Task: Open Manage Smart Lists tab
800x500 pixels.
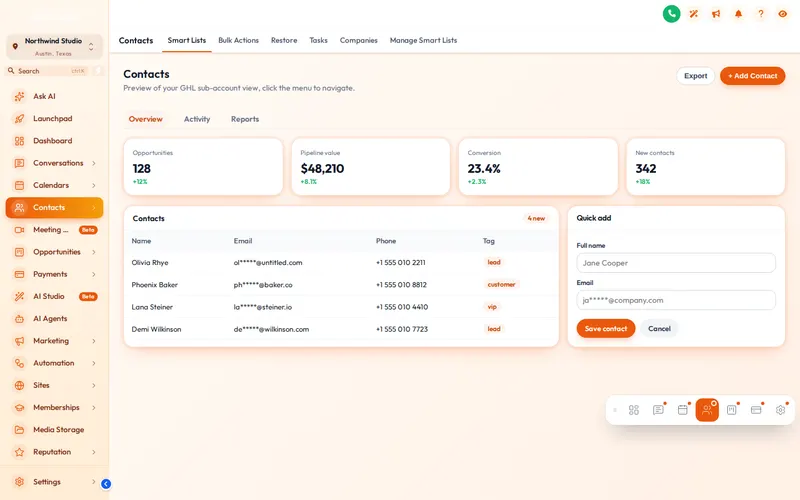Action: tap(423, 40)
